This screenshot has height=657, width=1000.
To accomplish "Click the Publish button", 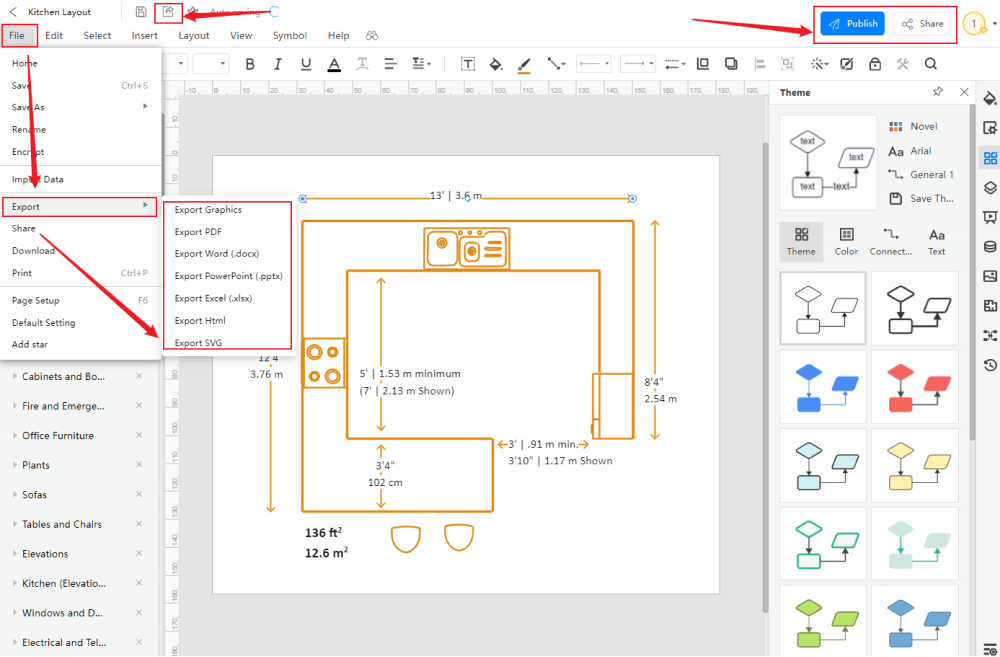I will pyautogui.click(x=851, y=23).
